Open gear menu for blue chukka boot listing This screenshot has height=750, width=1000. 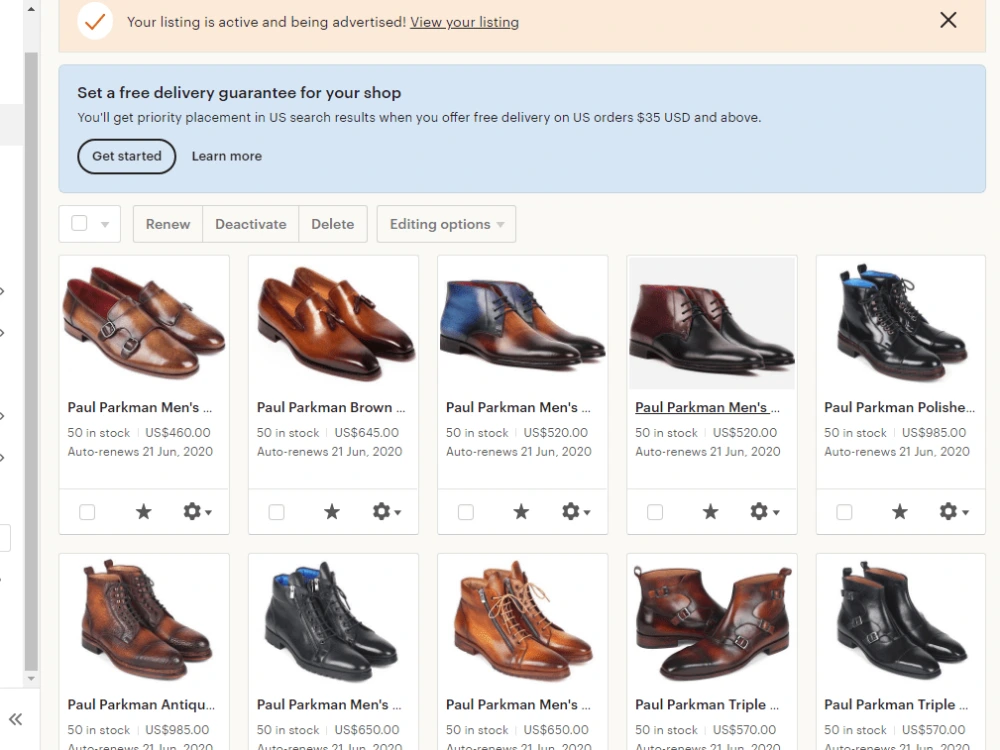(576, 511)
